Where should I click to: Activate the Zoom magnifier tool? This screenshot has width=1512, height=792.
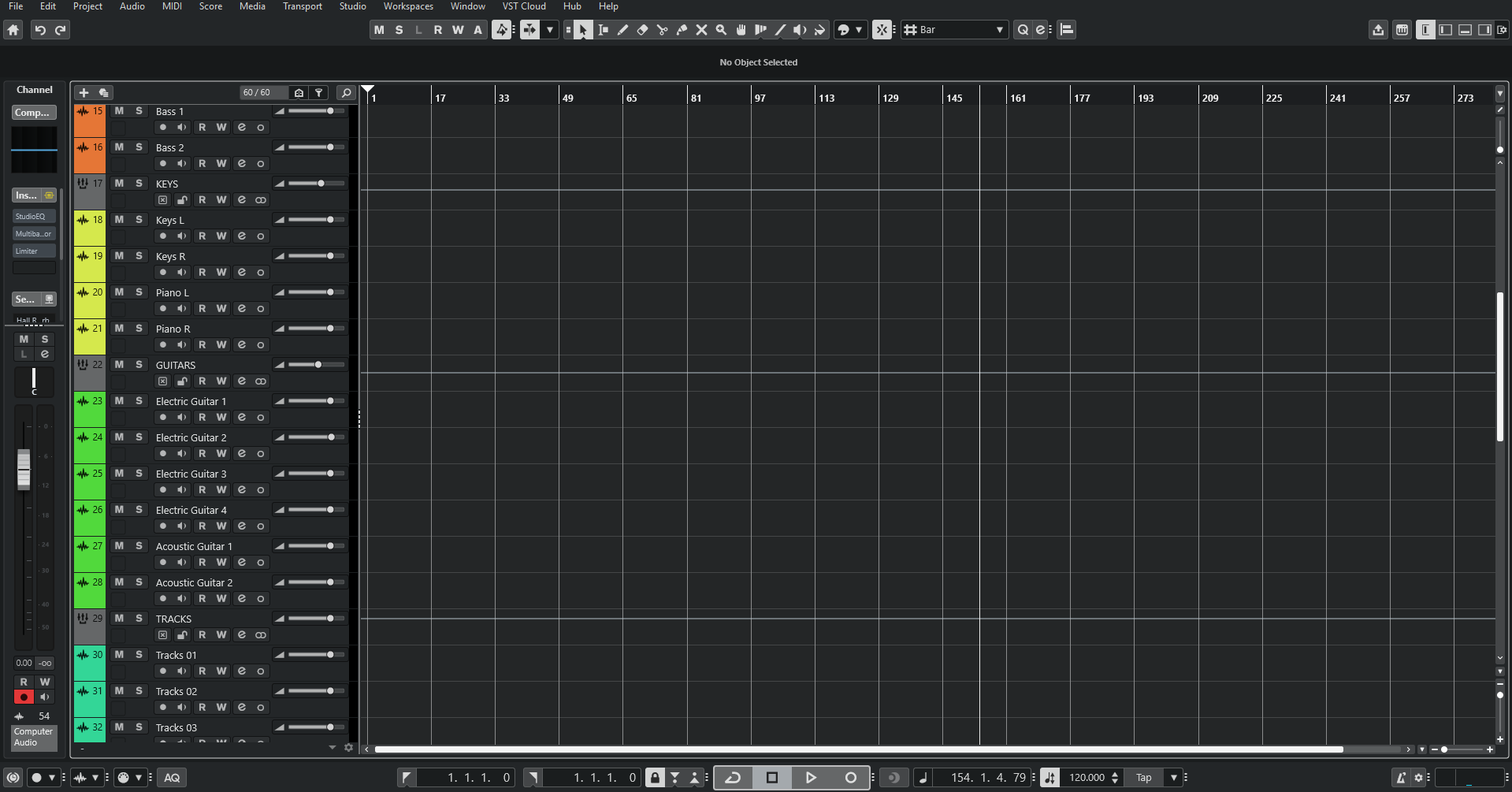point(721,30)
